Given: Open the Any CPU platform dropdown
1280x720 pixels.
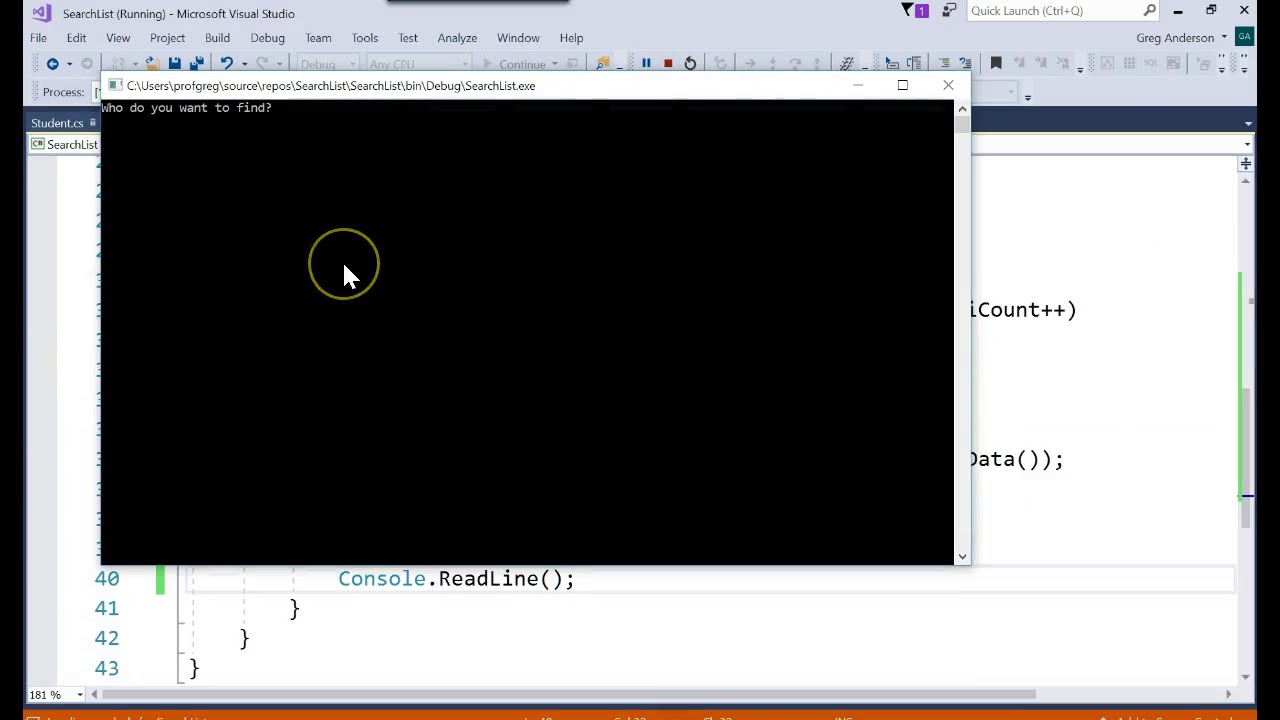Looking at the screenshot, I should (418, 64).
